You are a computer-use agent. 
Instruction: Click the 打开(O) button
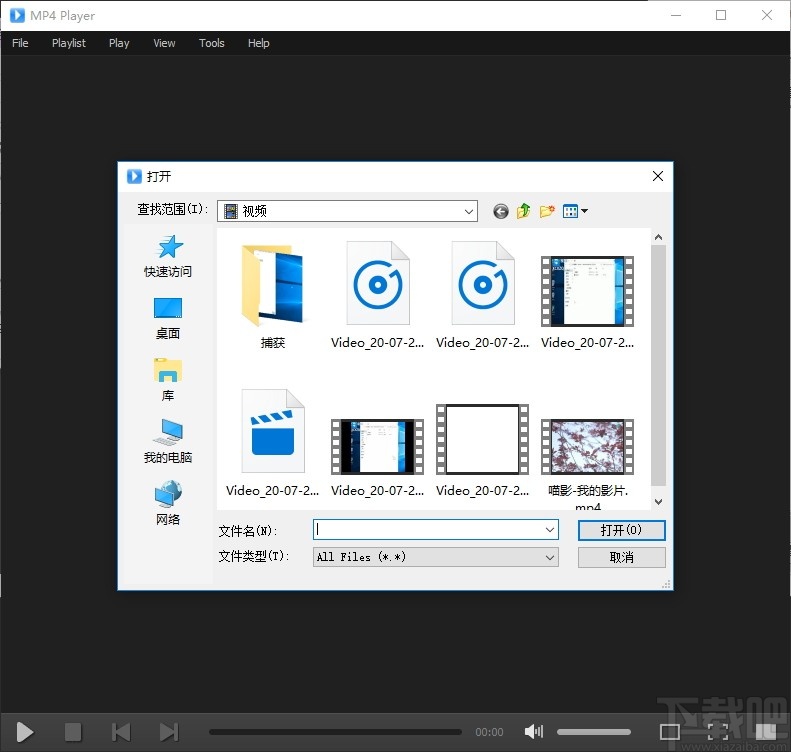point(622,530)
